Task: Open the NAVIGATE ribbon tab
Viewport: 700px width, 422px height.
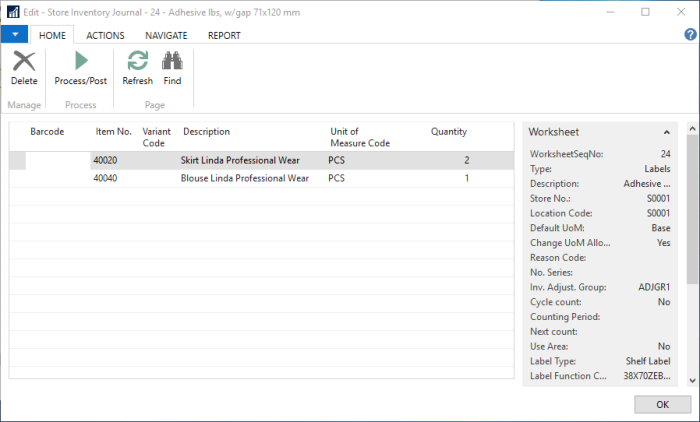Action: (x=166, y=35)
